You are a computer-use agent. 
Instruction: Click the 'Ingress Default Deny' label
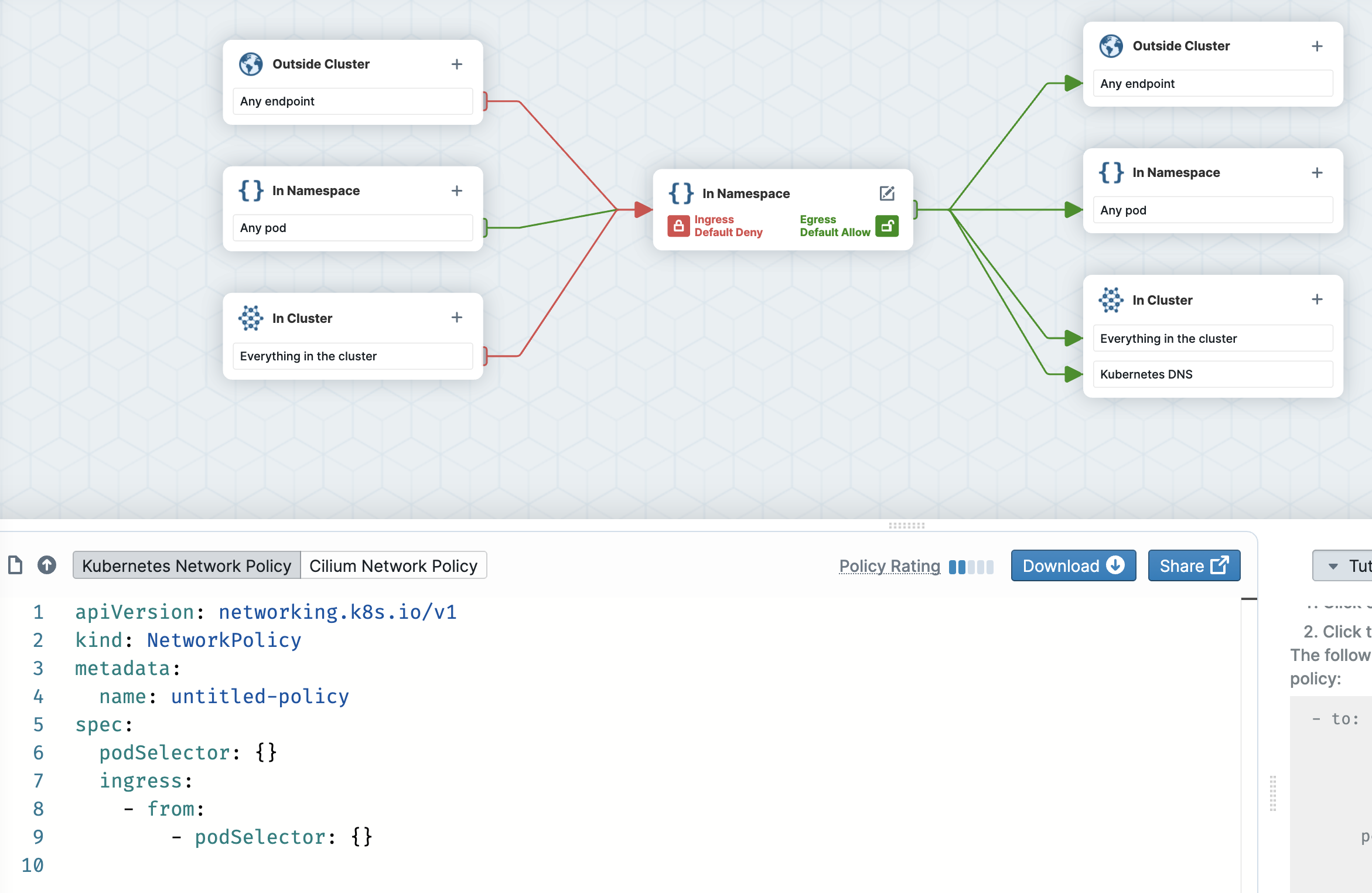pos(728,226)
